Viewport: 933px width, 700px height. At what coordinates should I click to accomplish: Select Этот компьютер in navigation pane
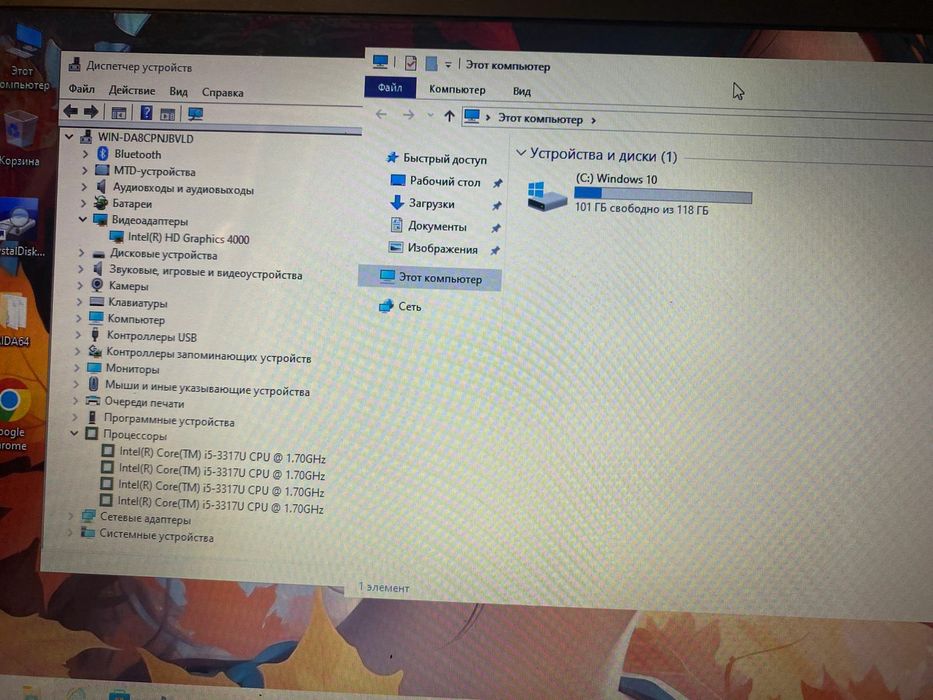tap(430, 278)
